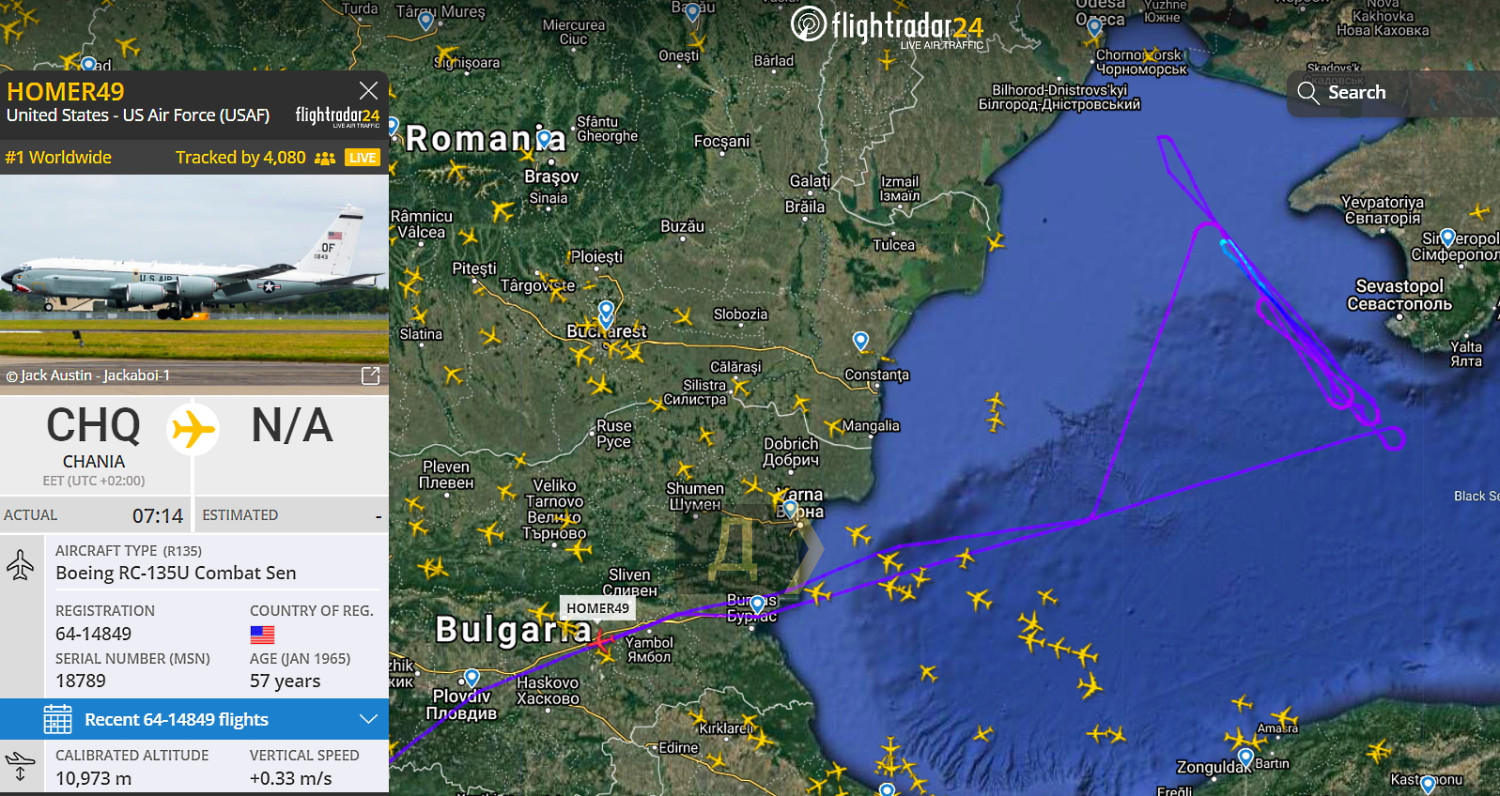Image resolution: width=1500 pixels, height=796 pixels.
Task: Click the Constanța airport marker
Action: click(861, 341)
